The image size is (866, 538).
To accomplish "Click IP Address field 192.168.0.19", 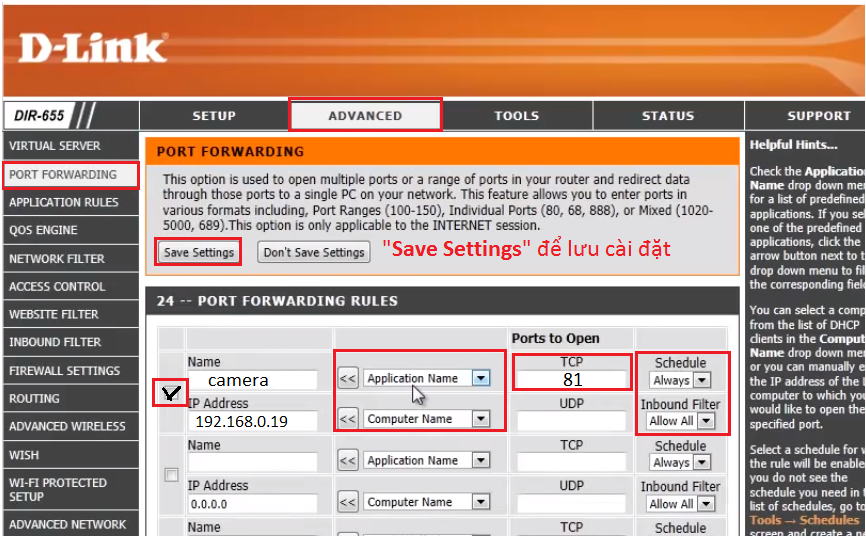I will [x=252, y=421].
